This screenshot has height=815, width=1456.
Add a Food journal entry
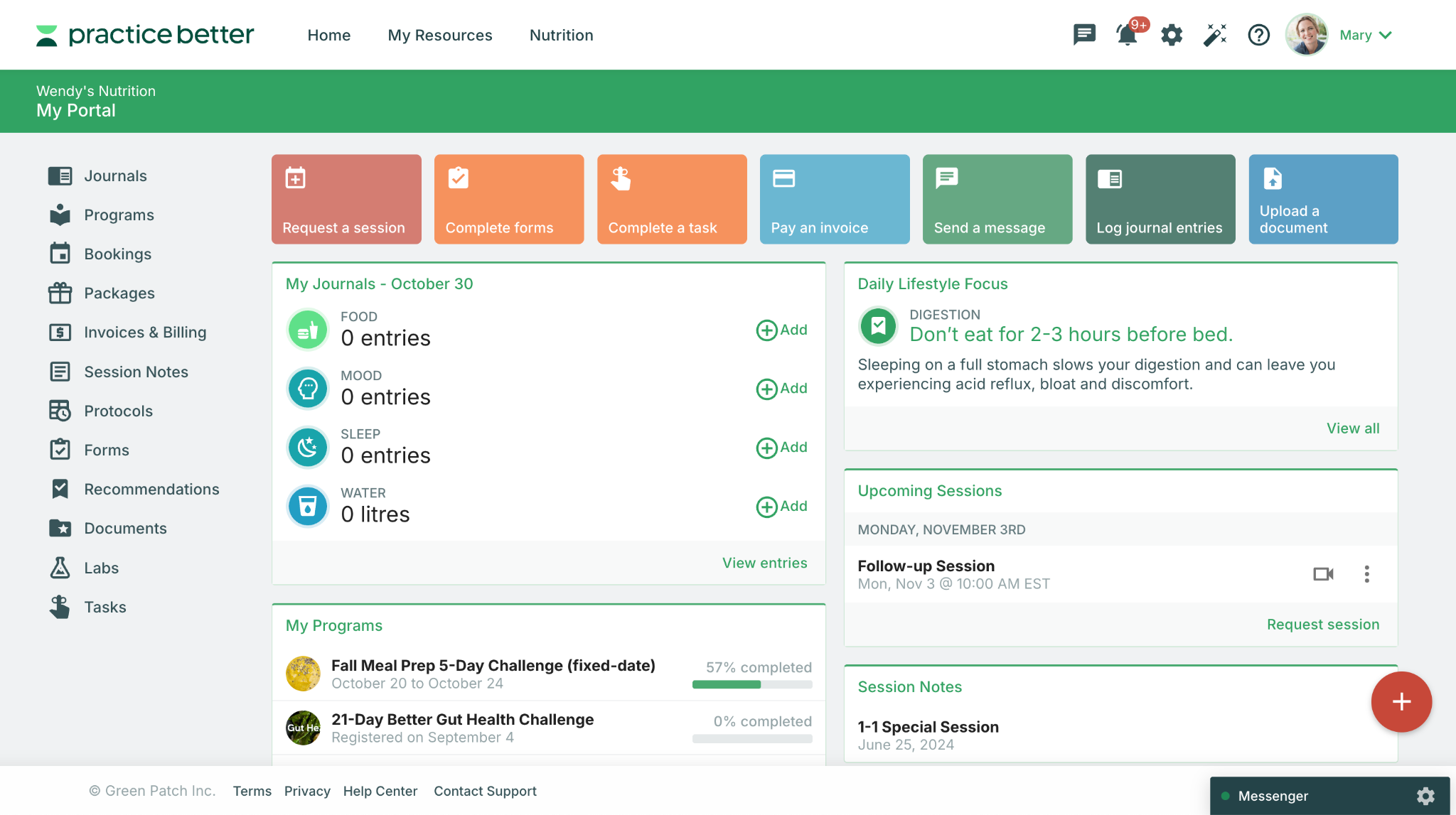pyautogui.click(x=781, y=330)
